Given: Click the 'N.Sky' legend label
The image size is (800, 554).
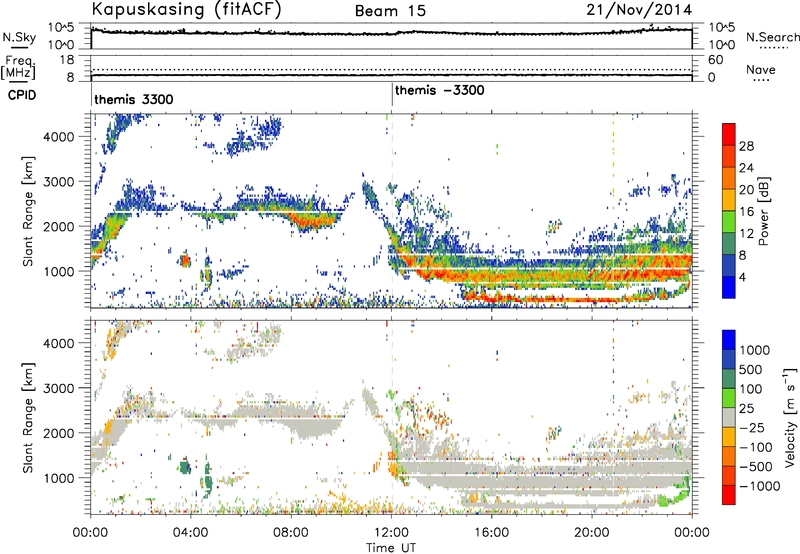Looking at the screenshot, I should [19, 37].
